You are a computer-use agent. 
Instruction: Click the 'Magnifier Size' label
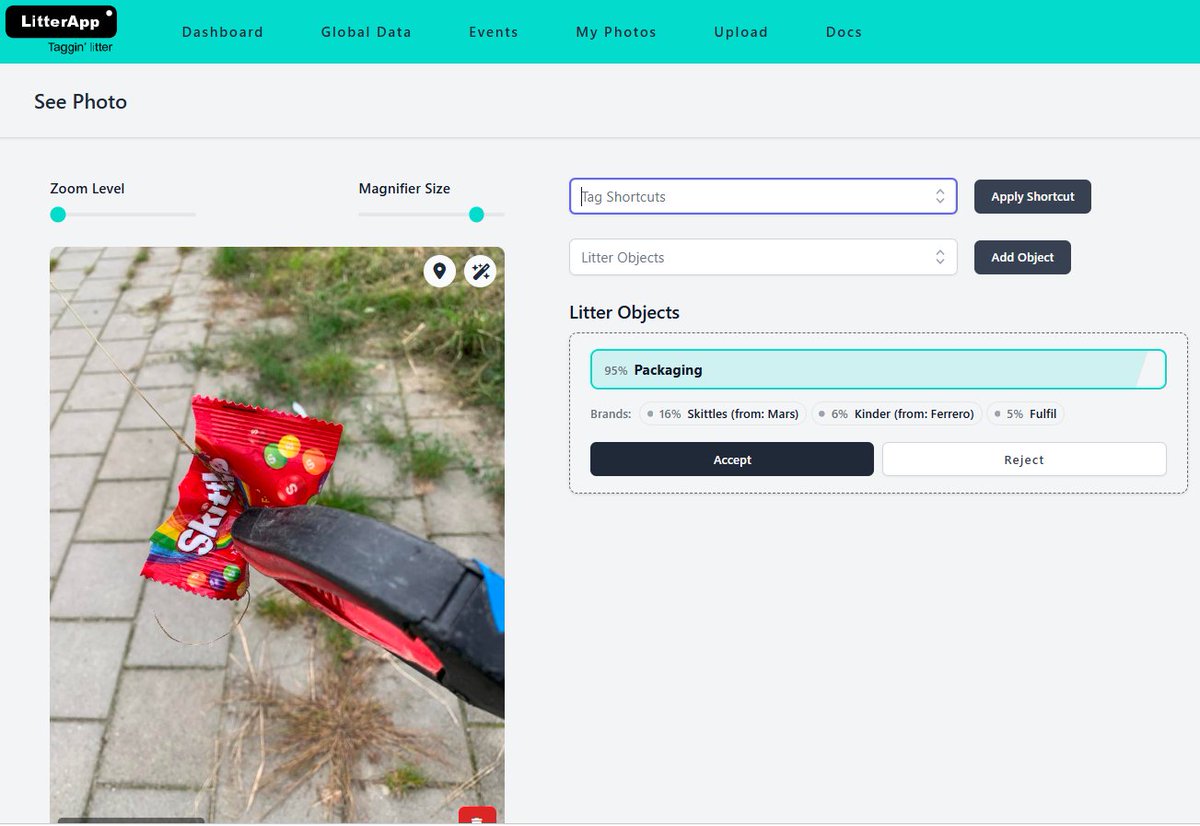pos(404,189)
